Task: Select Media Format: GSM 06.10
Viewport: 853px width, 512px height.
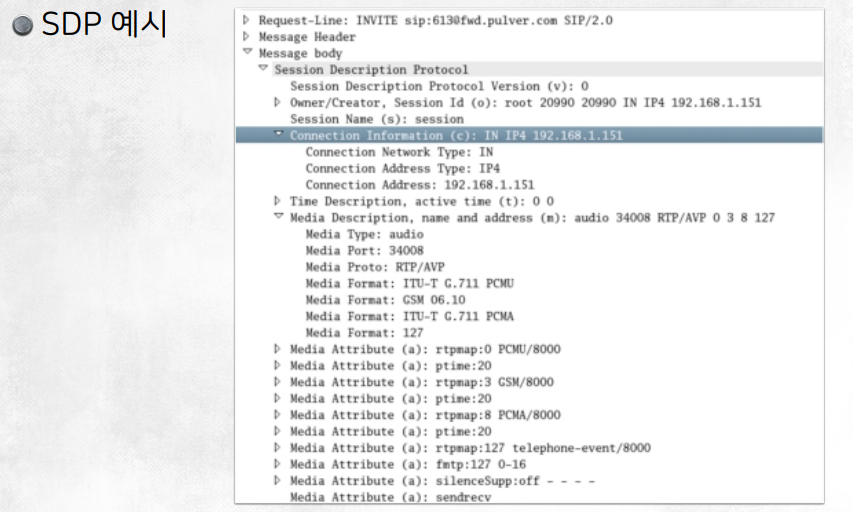Action: coord(385,300)
